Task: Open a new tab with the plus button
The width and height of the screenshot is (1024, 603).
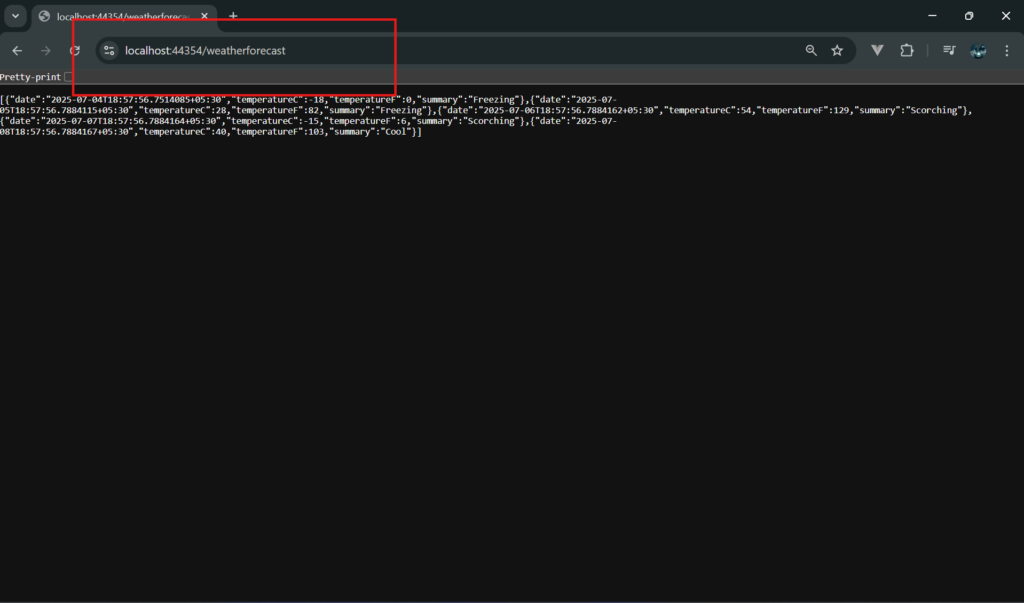Action: coord(233,16)
